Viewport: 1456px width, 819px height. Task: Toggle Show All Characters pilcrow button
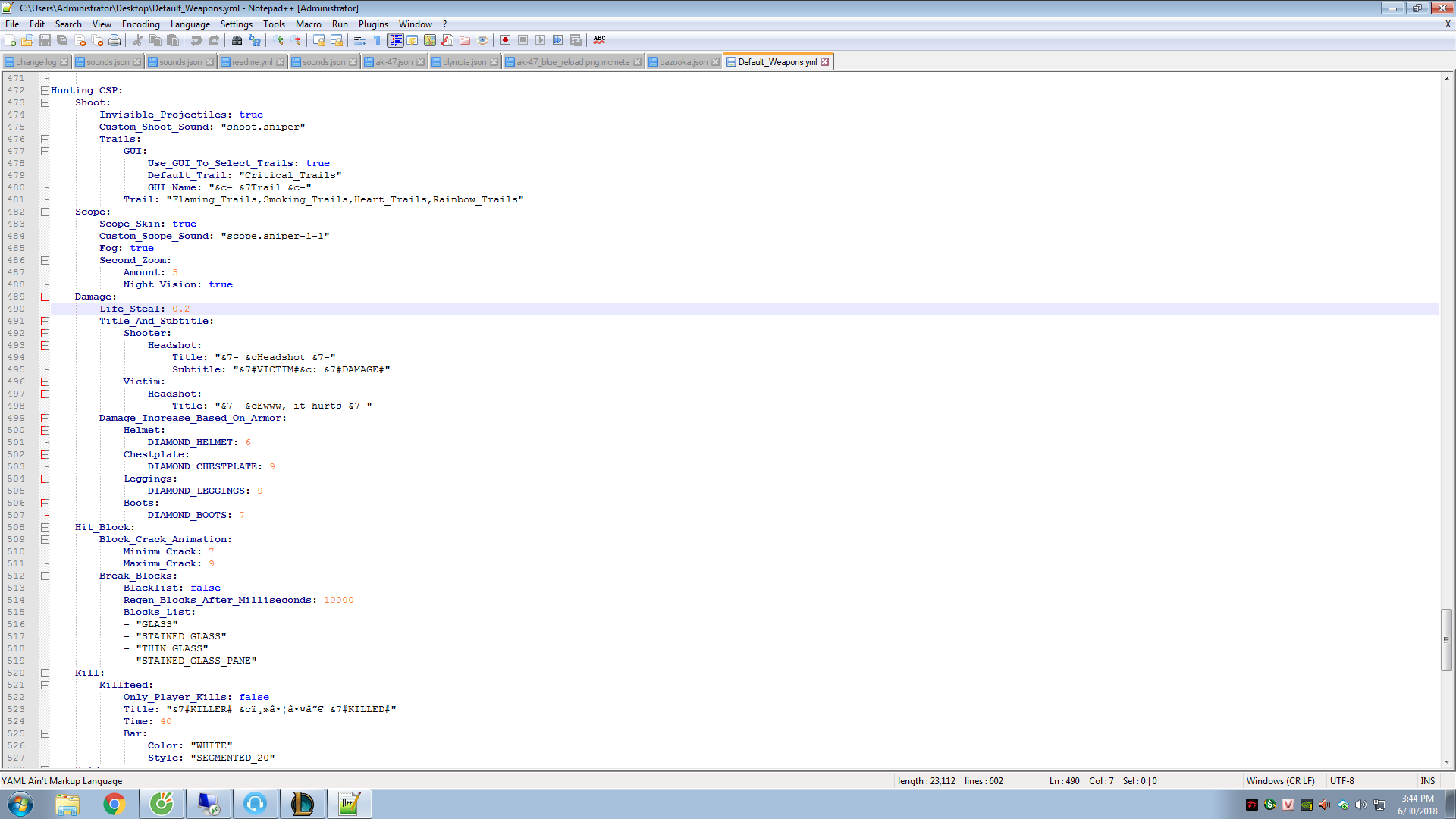coord(377,40)
